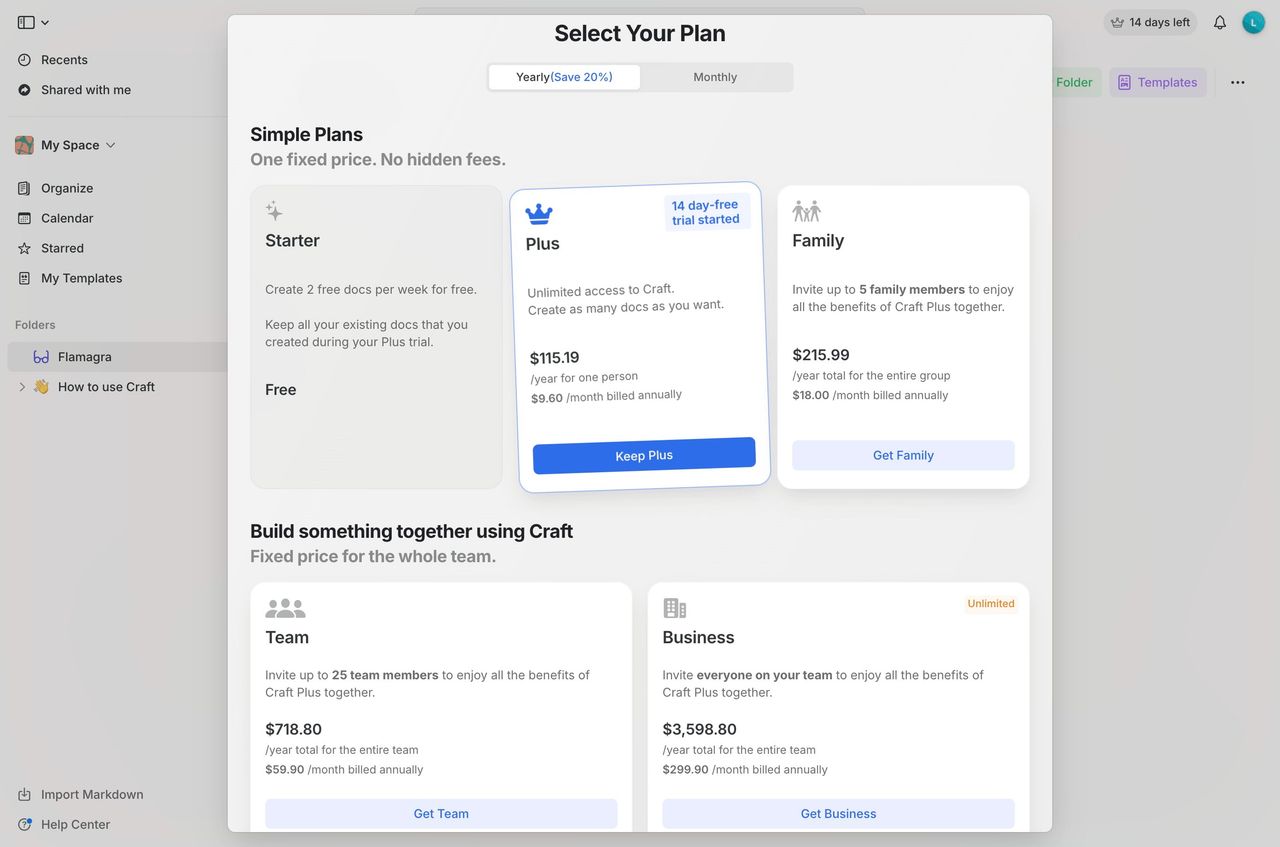
Task: Open the sidebar toggle dropdown arrow
Action: tap(45, 23)
